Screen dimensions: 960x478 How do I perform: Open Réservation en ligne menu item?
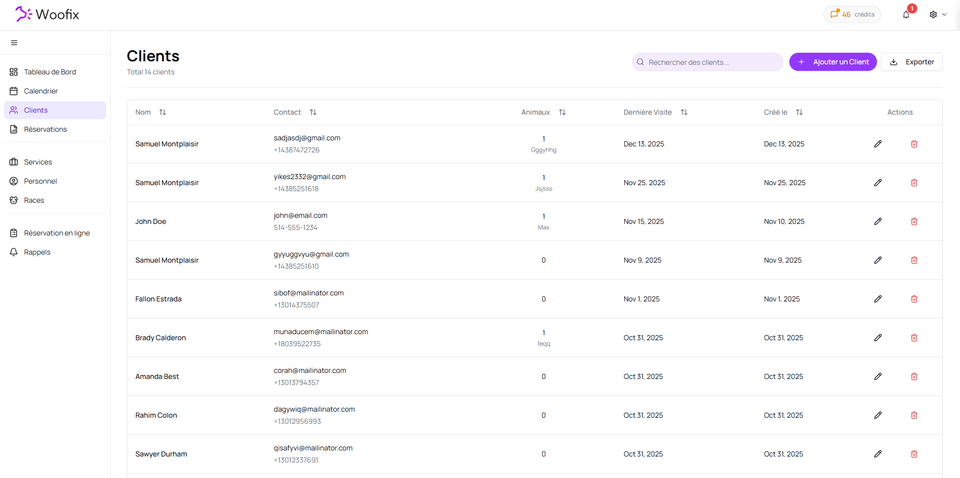57,233
